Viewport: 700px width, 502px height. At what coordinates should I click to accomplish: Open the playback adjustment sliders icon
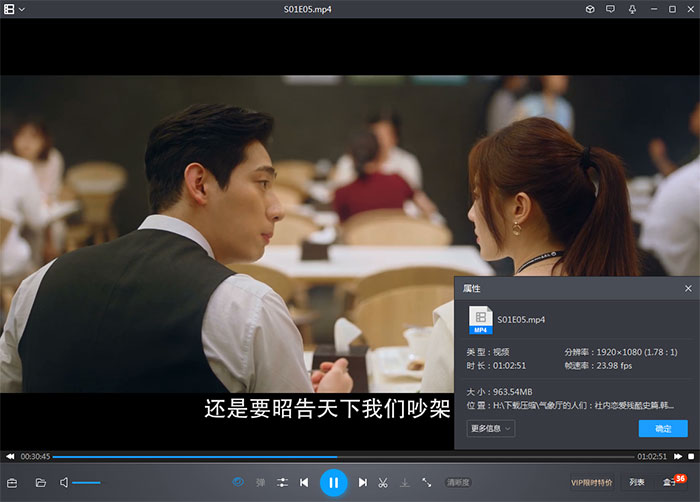pos(283,483)
